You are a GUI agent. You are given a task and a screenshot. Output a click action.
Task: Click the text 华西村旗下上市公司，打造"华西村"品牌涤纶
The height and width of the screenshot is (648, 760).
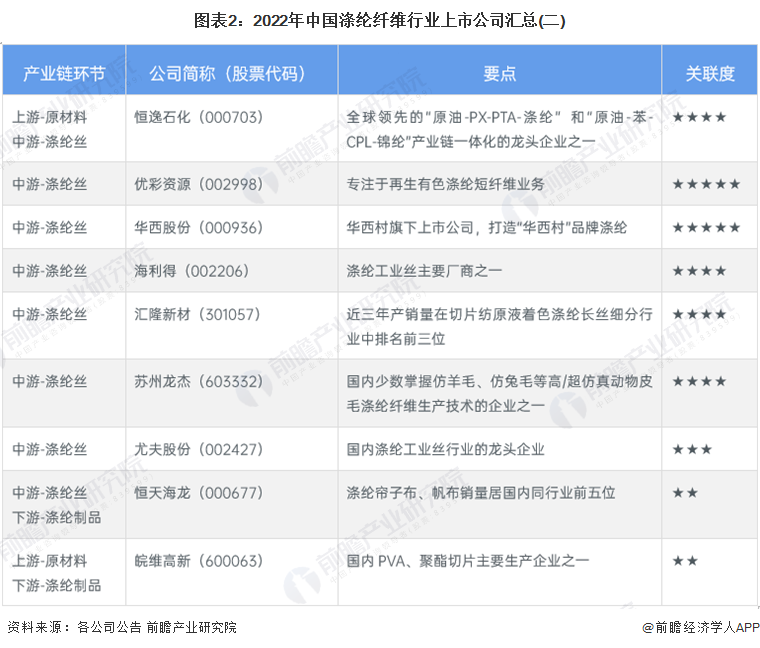pyautogui.click(x=487, y=227)
